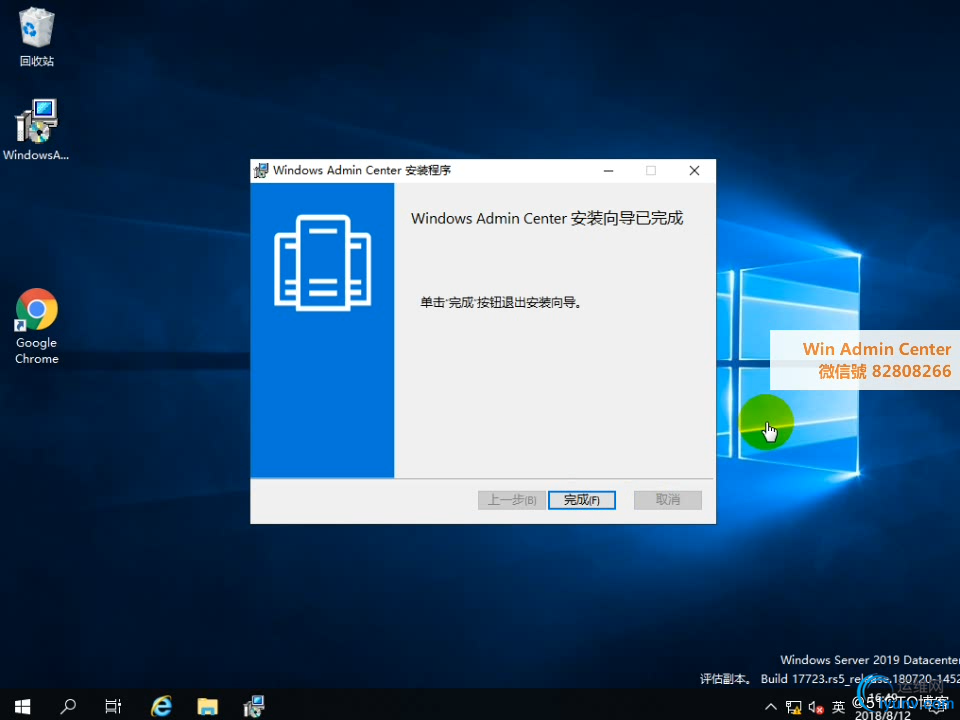Click the window title 'Windows Admin Center 安装程序'

[x=362, y=170]
